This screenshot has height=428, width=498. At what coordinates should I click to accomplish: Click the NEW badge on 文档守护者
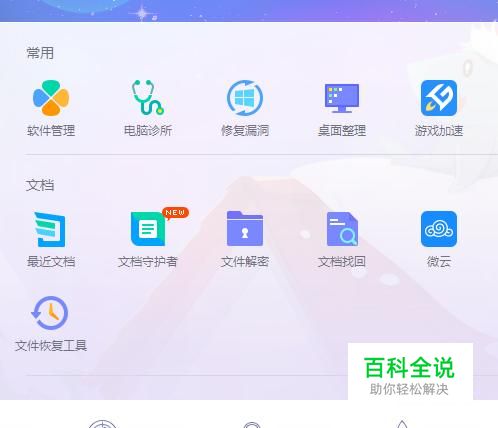tap(175, 213)
